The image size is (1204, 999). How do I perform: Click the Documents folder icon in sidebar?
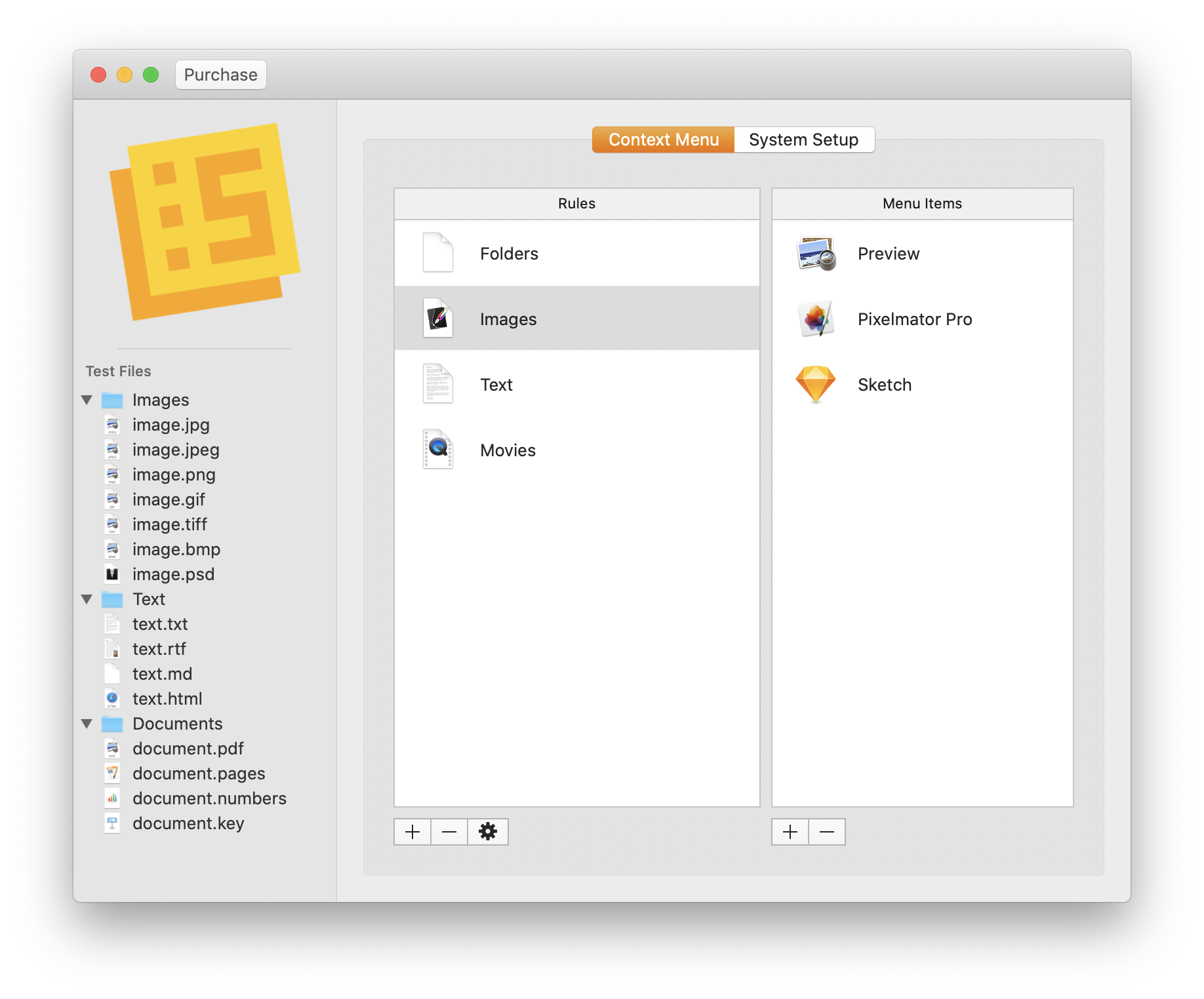[112, 724]
